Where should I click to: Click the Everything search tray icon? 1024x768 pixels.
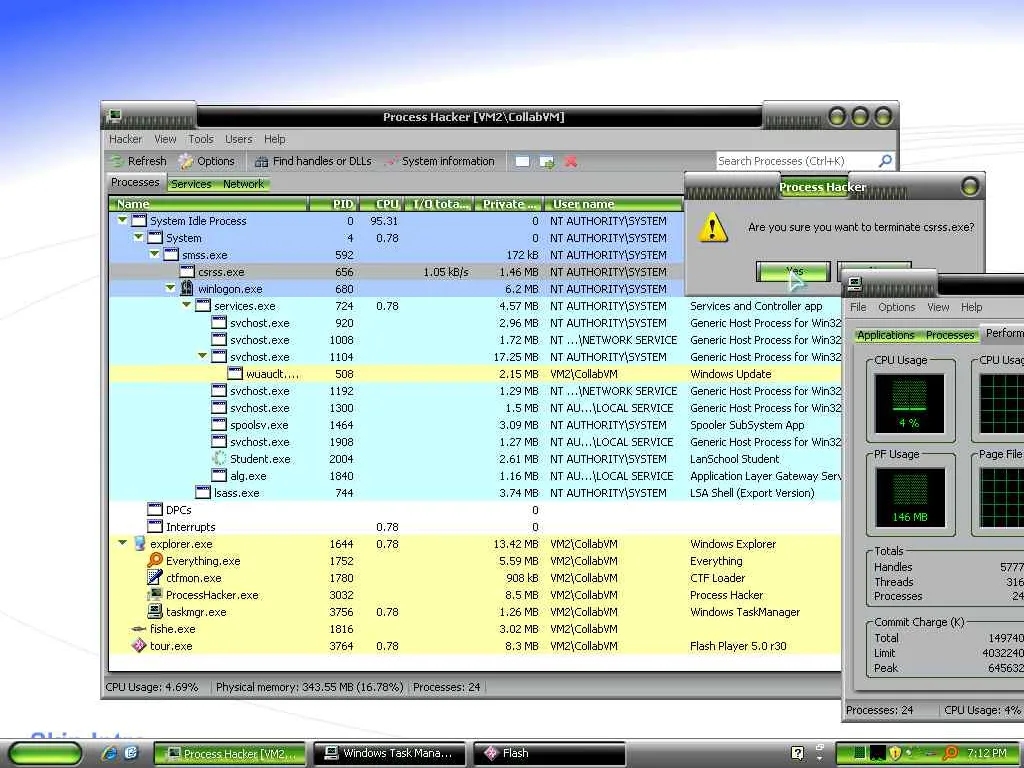click(952, 753)
